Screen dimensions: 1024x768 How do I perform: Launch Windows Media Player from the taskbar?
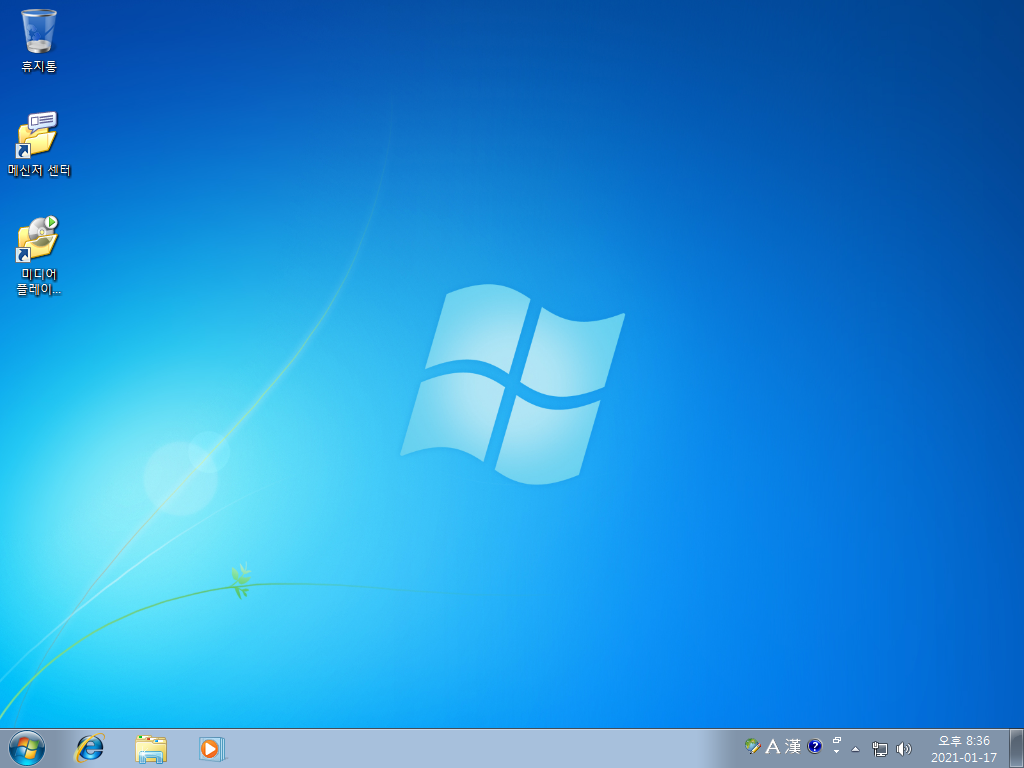pyautogui.click(x=212, y=748)
